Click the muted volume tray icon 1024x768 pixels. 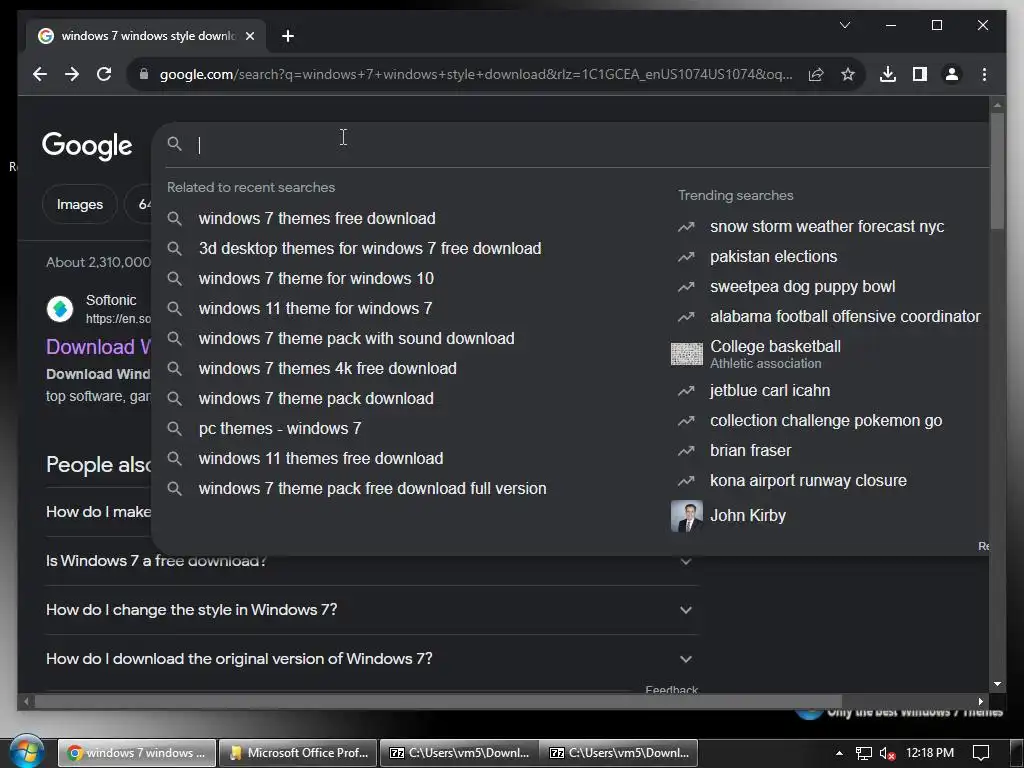click(887, 753)
